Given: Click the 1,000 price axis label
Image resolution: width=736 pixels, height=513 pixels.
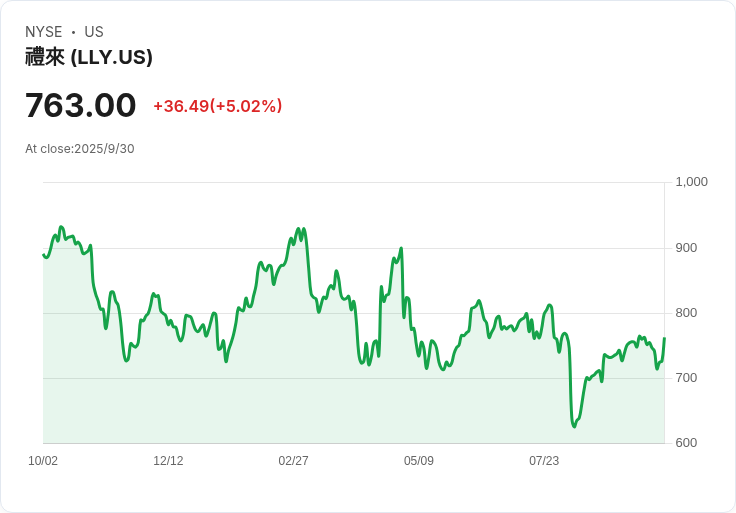Looking at the screenshot, I should [691, 182].
